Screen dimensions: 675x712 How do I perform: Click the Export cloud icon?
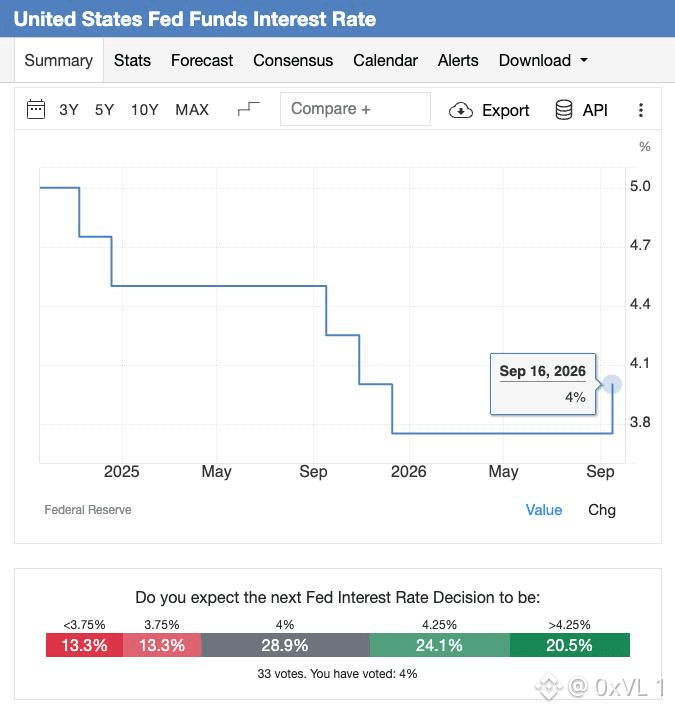(x=461, y=110)
